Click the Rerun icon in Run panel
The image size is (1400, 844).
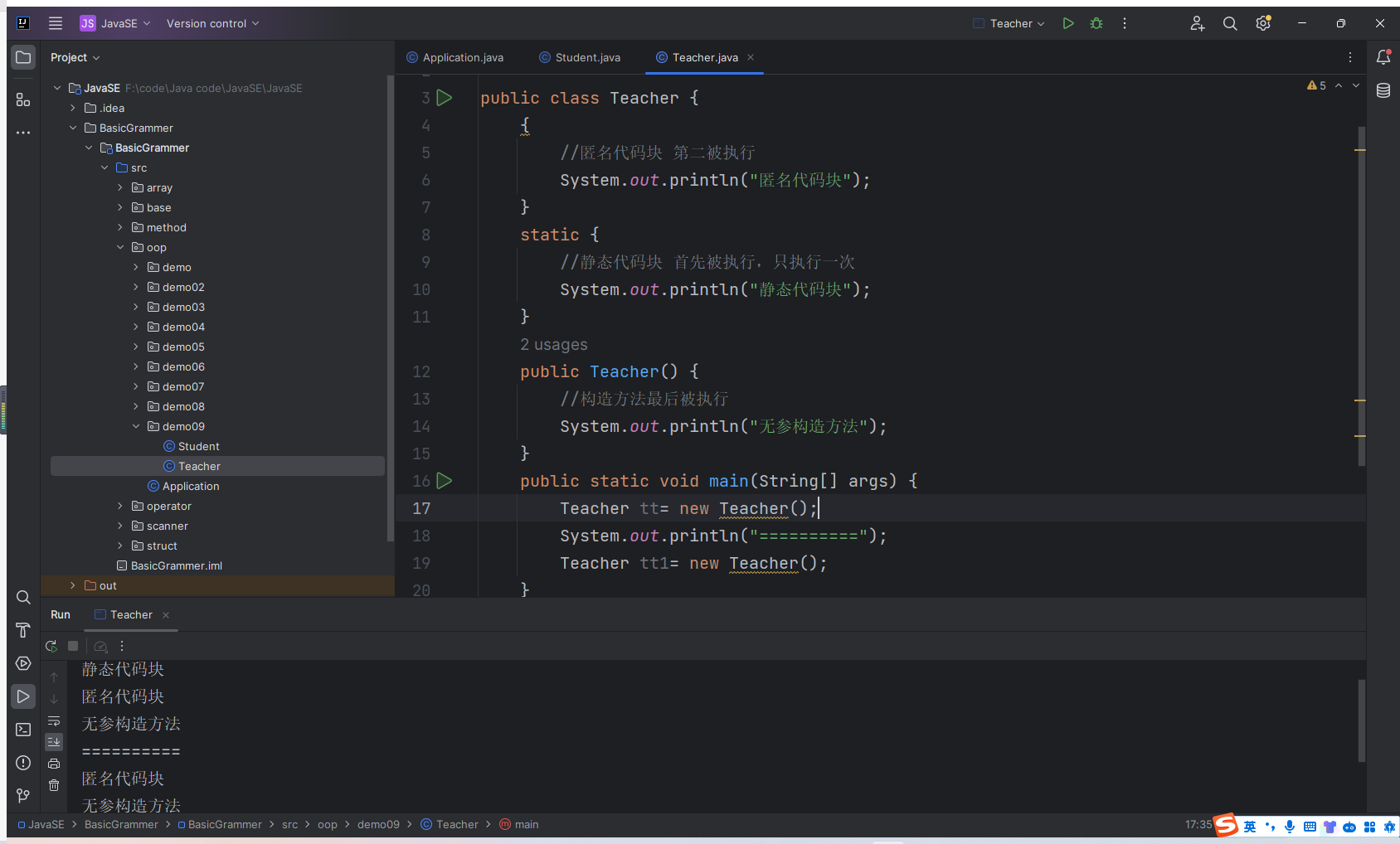51,646
